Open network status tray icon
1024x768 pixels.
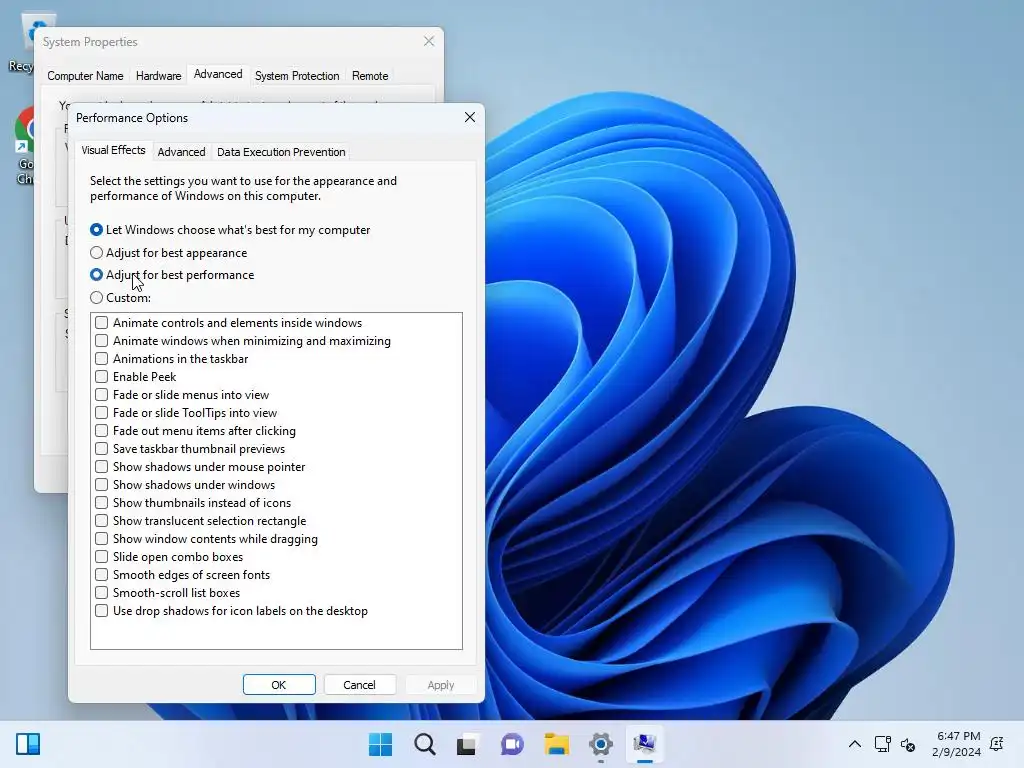pyautogui.click(x=882, y=744)
